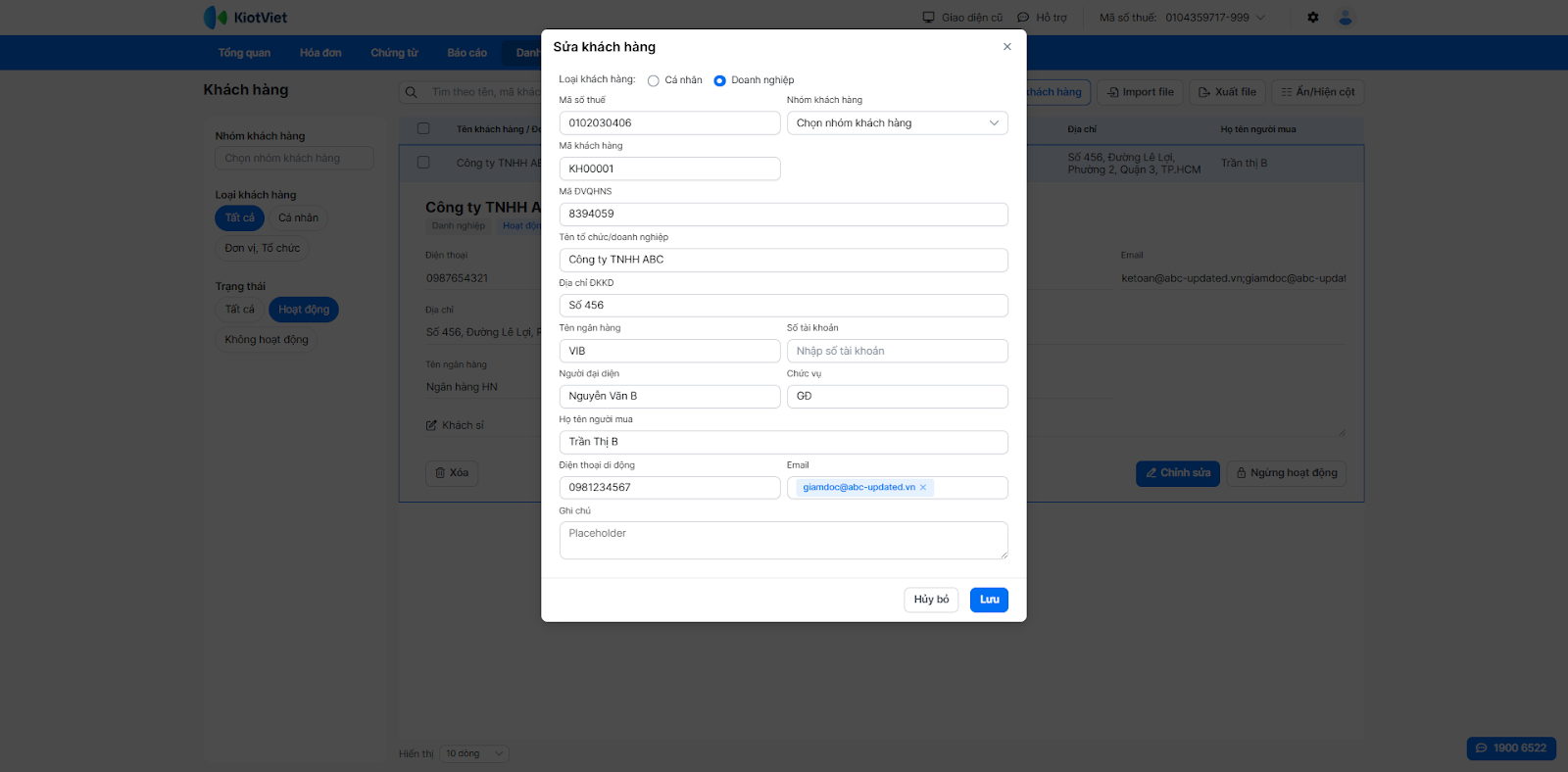Click the Tên tổ chức/doanh nghiệp field

[783, 260]
